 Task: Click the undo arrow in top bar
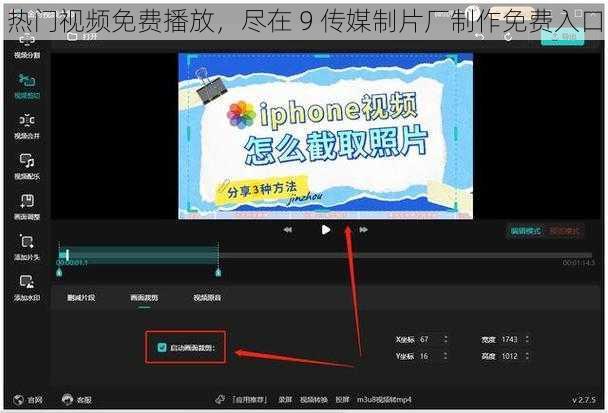480,36
